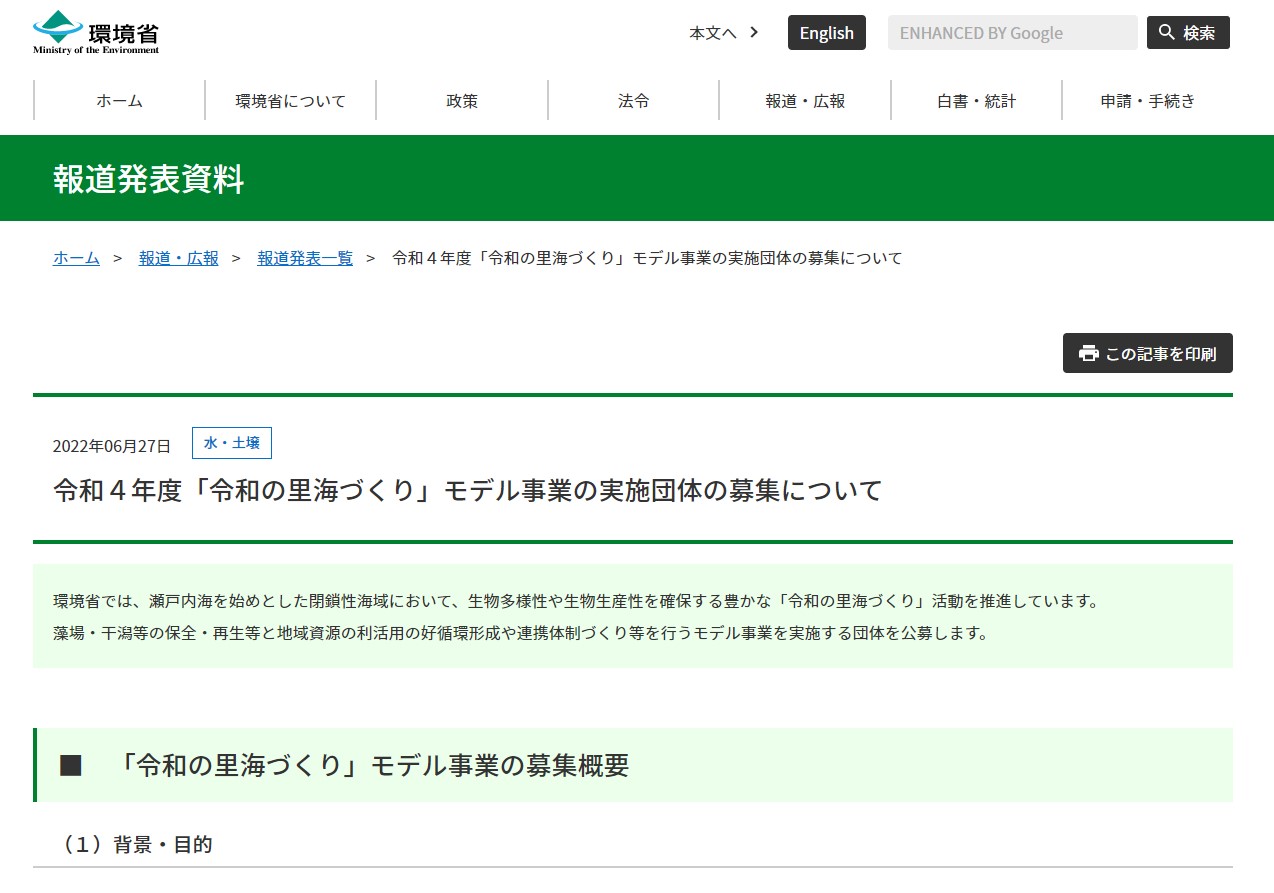1274x893 pixels.
Task: Click the 報道発表資料 green banner heading
Action: [148, 179]
